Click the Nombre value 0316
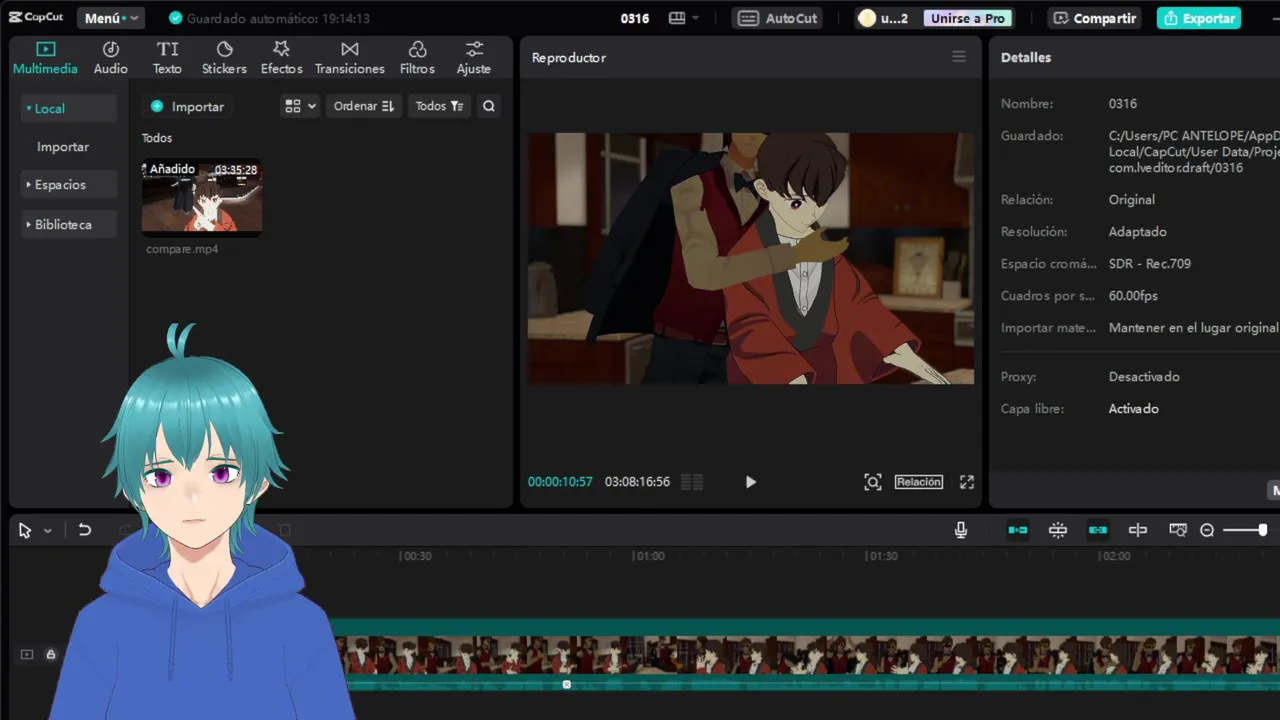This screenshot has height=720, width=1280. pos(1123,104)
